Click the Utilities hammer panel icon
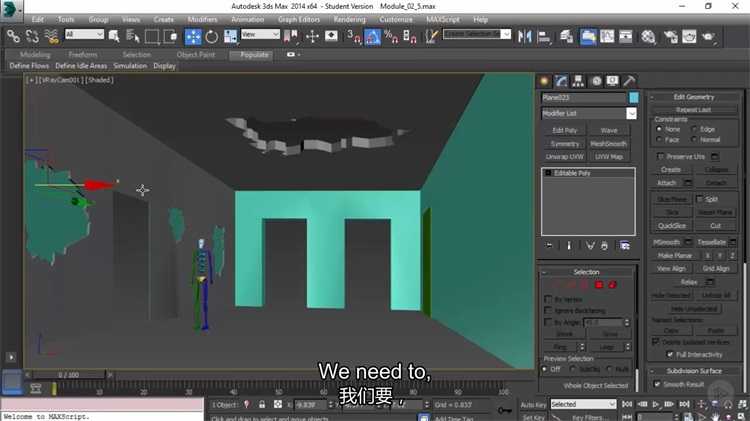This screenshot has height=421, width=750. point(630,81)
